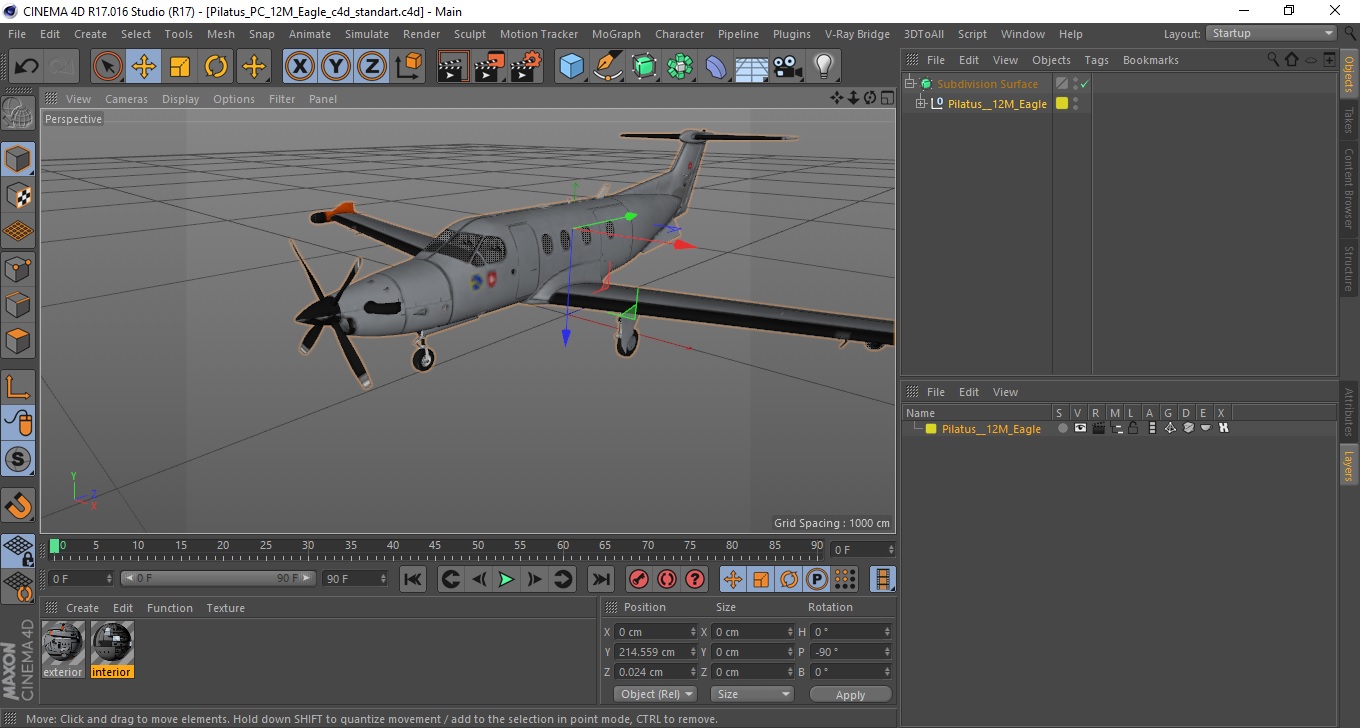Expand the Pilatus__12M_Eagle tree node
1360x728 pixels.
coord(921,103)
